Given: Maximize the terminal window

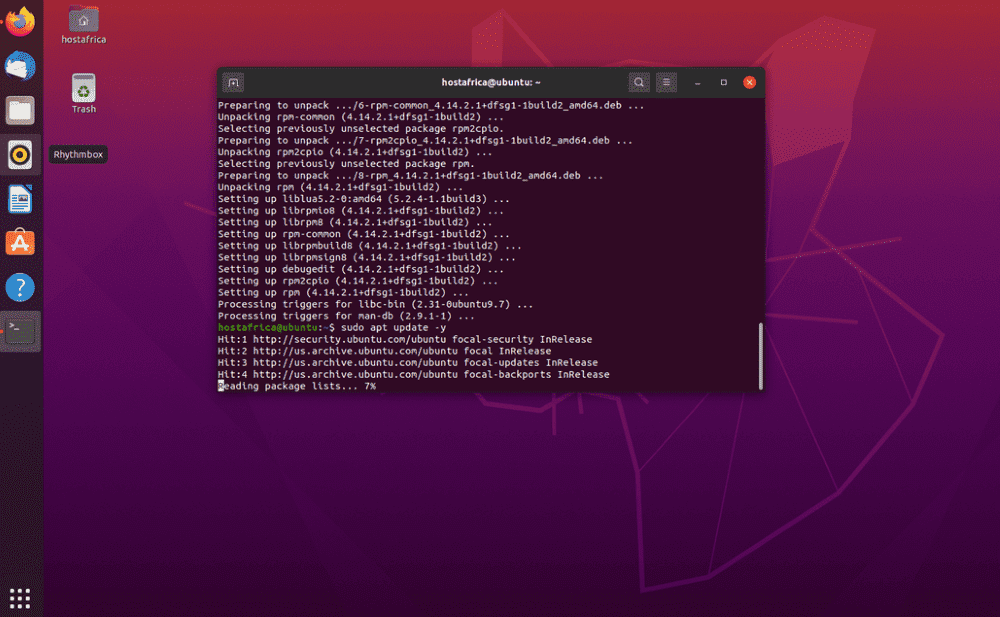Looking at the screenshot, I should (723, 82).
